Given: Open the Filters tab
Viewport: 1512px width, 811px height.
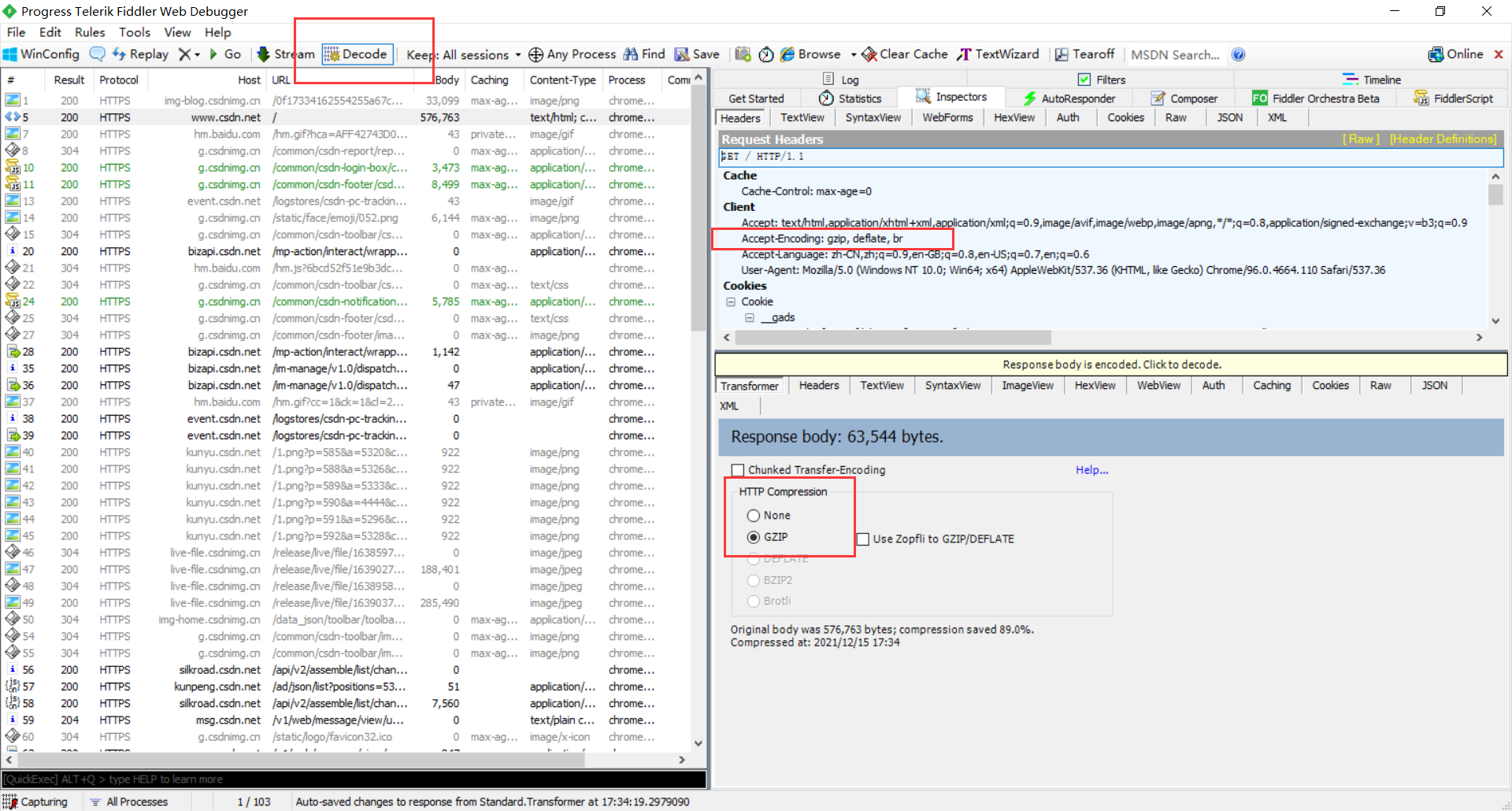Looking at the screenshot, I should coord(1101,80).
